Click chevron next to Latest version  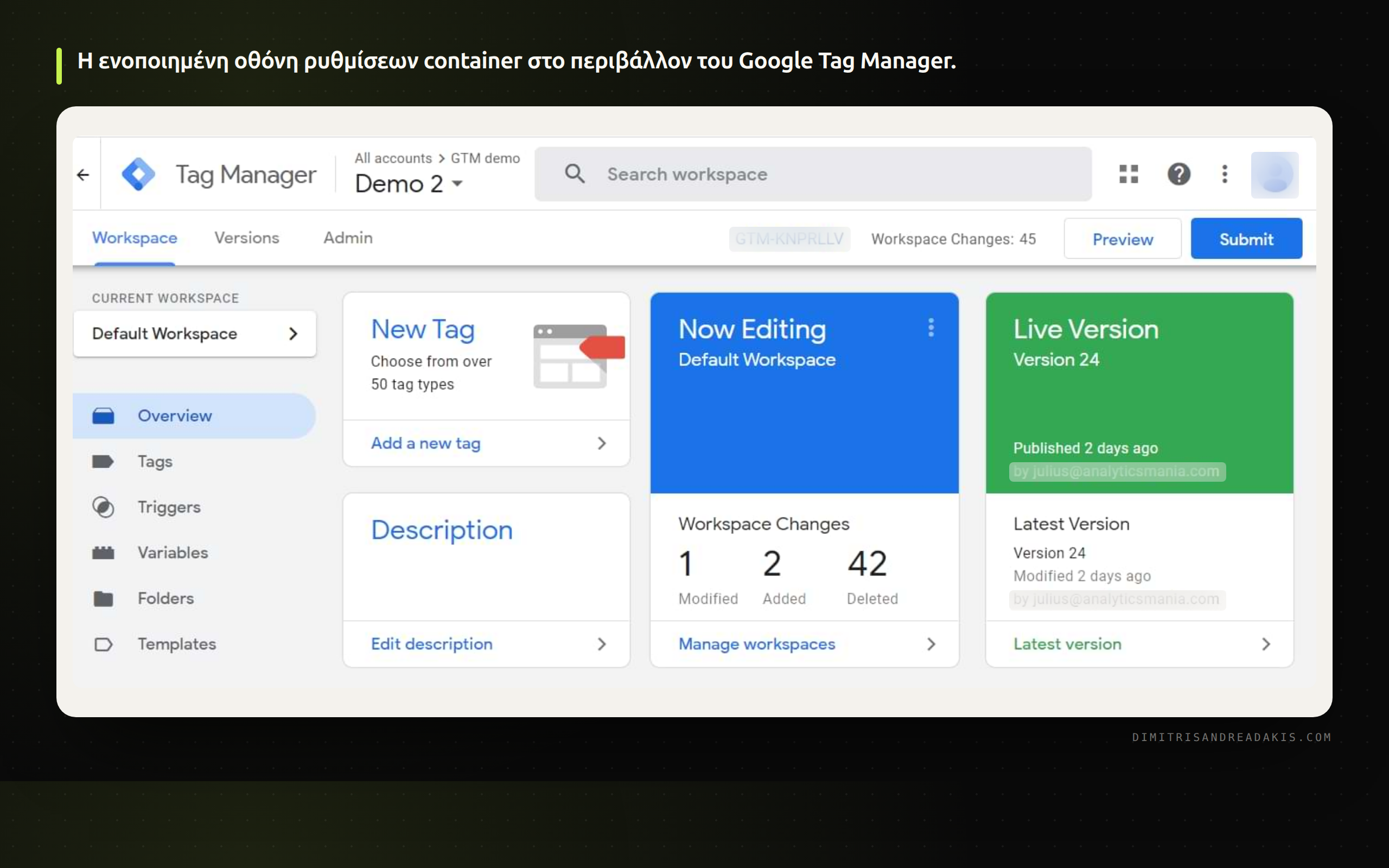coord(1266,644)
